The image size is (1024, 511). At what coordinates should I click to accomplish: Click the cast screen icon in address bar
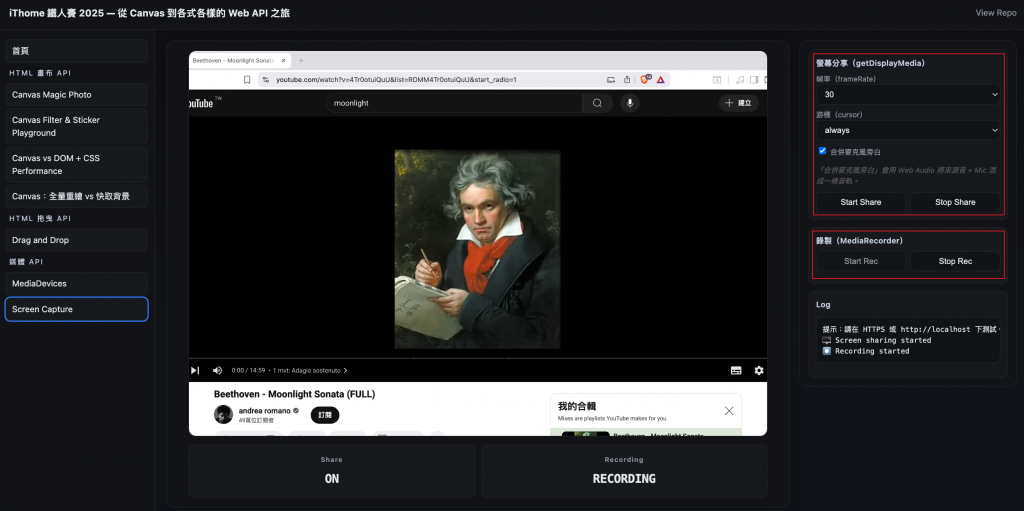[x=611, y=80]
